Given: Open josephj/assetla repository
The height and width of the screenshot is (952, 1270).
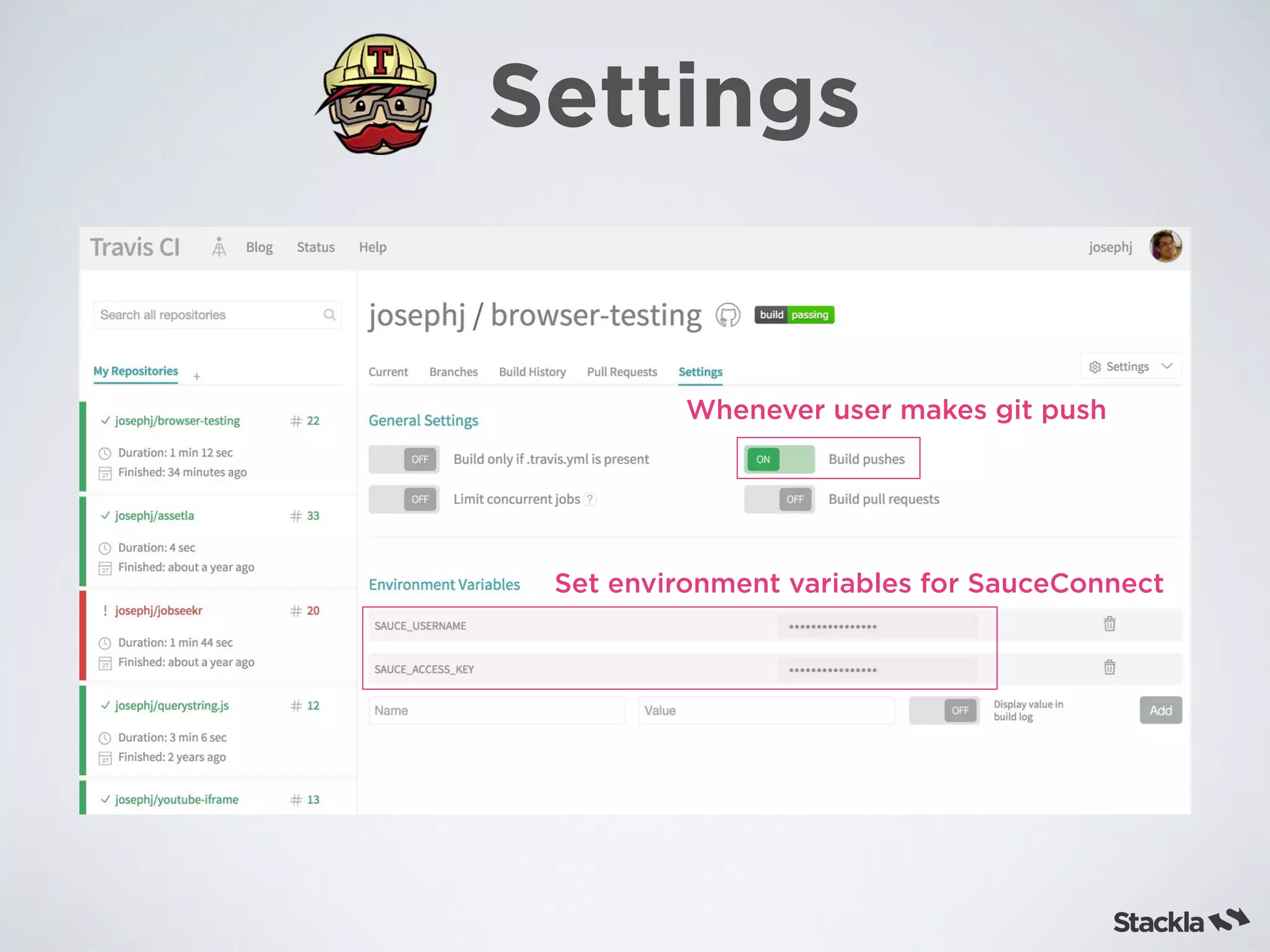Looking at the screenshot, I should pyautogui.click(x=154, y=516).
